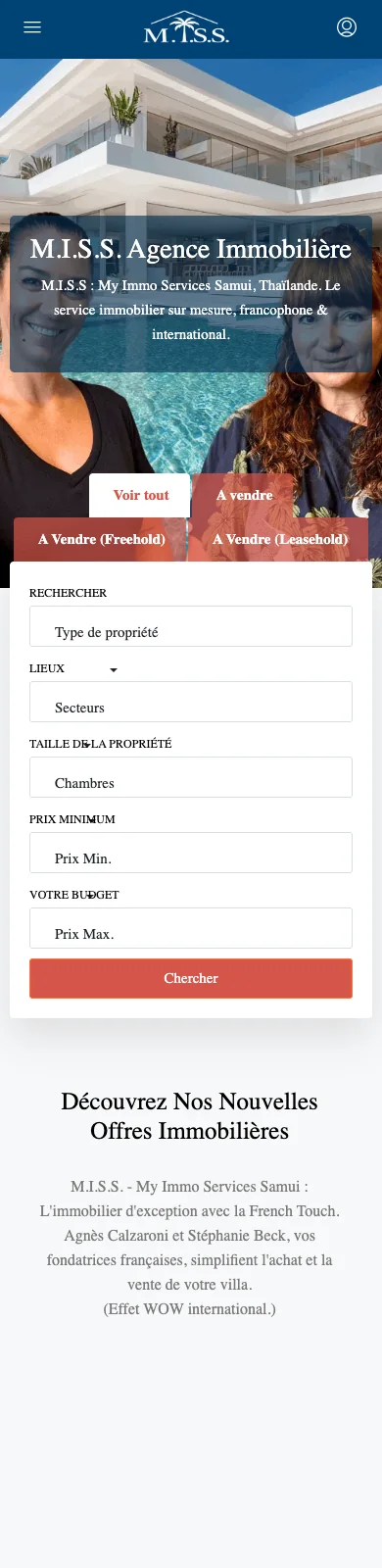Open the A Vendre (Freehold) tab

pyautogui.click(x=102, y=539)
